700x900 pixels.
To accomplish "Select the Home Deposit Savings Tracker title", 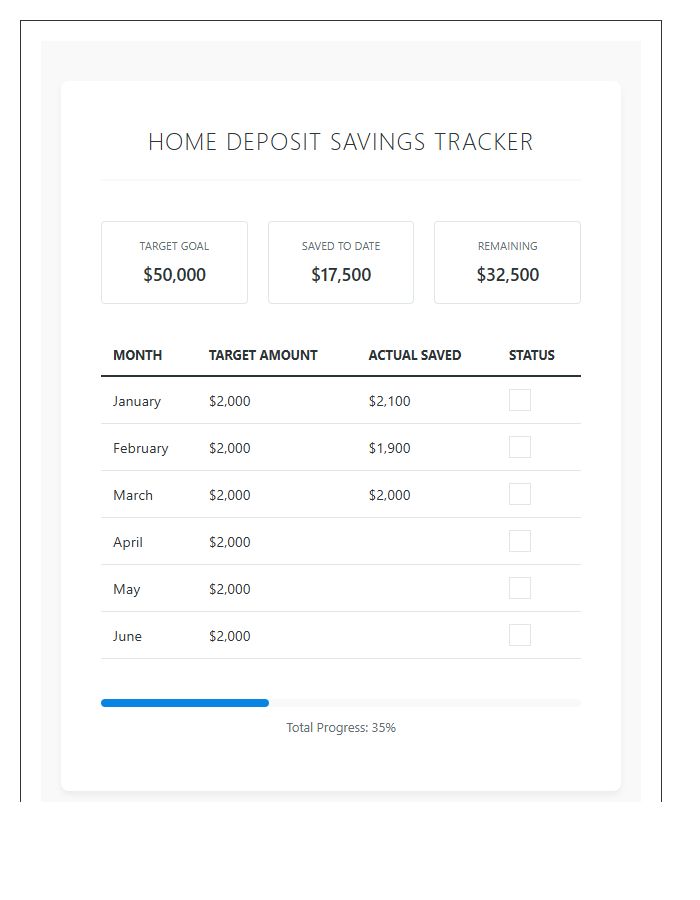I will tap(340, 141).
